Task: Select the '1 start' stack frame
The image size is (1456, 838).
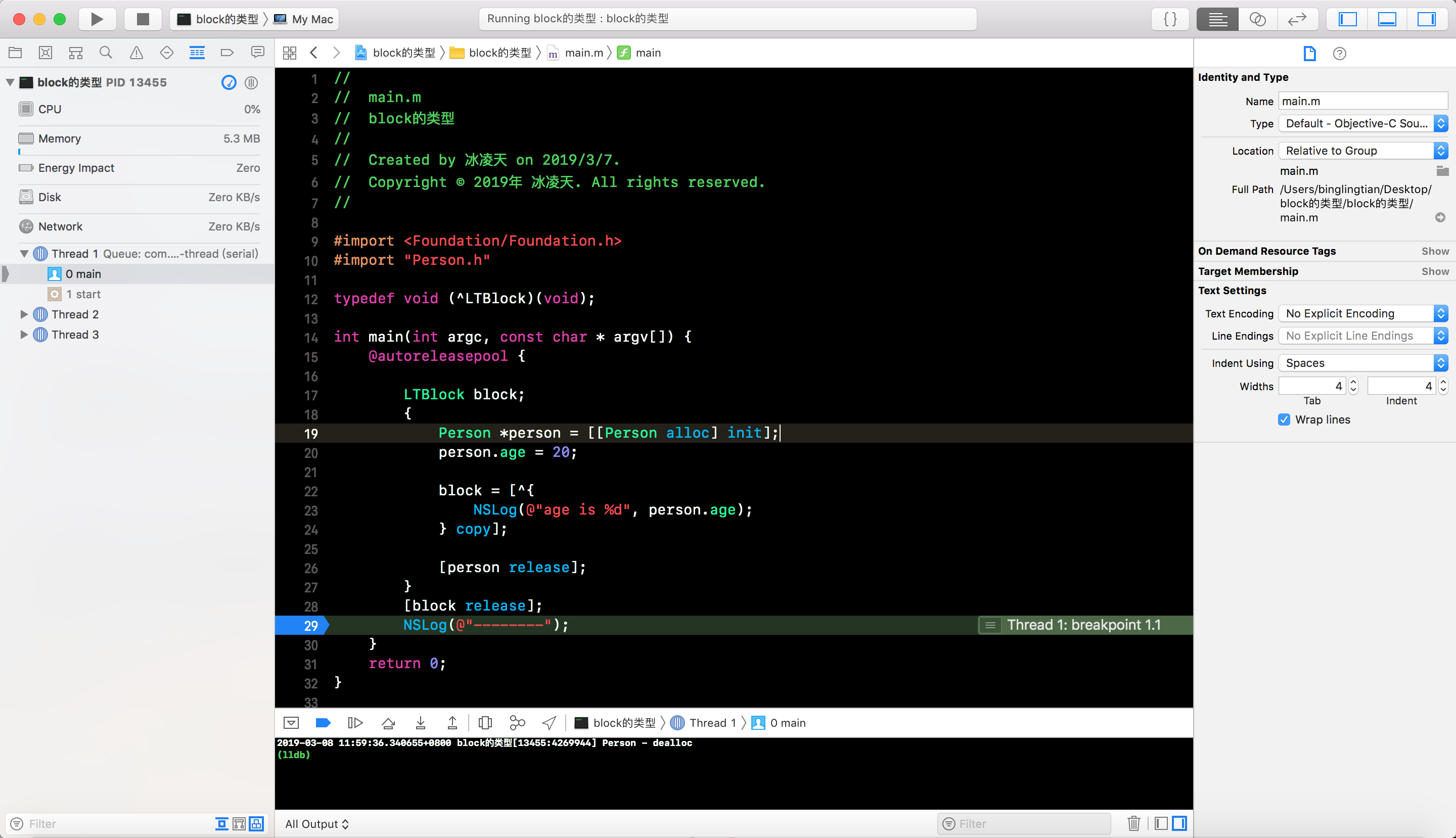Action: pos(83,294)
